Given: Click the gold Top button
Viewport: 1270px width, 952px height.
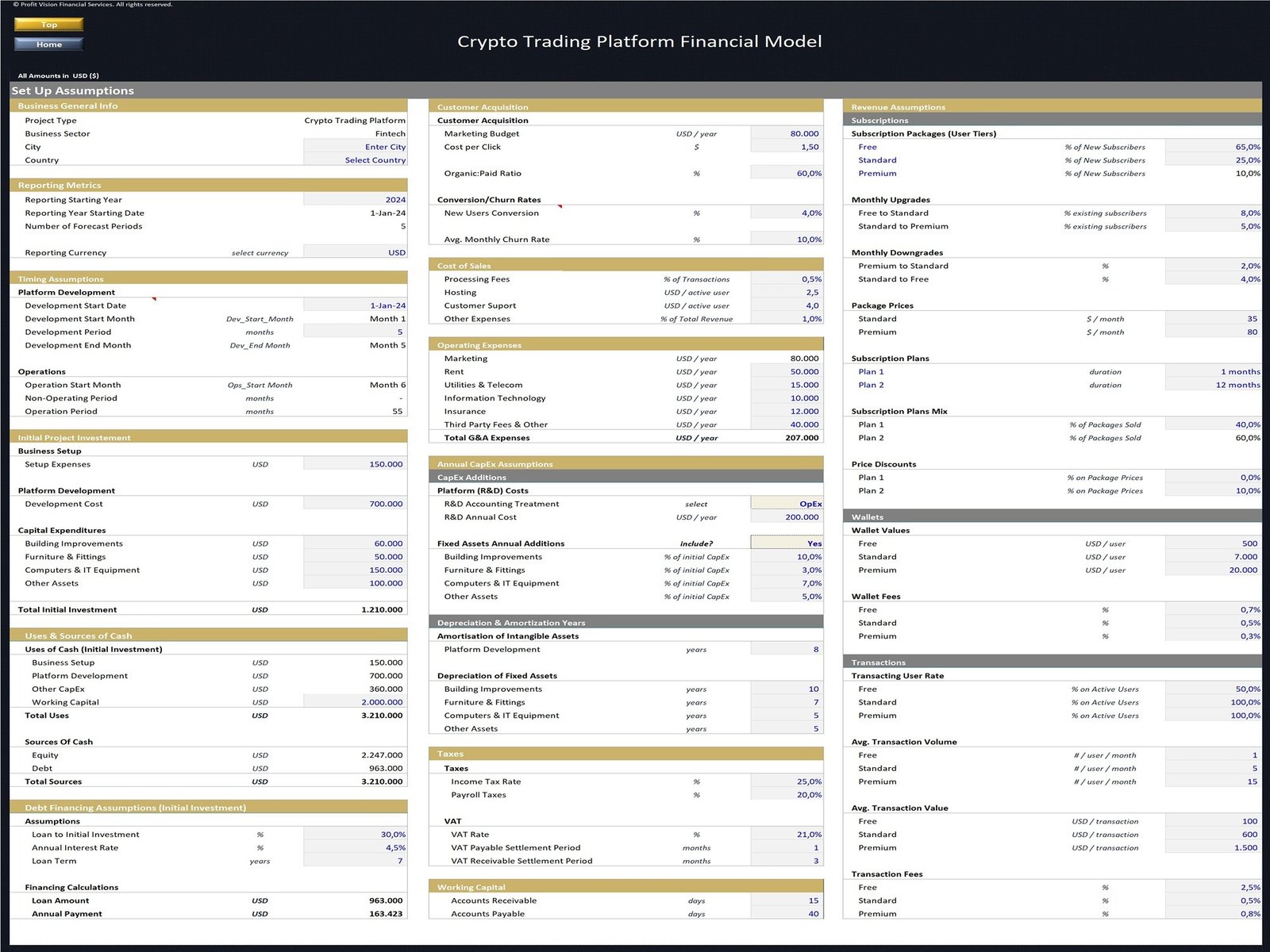Looking at the screenshot, I should coord(48,25).
